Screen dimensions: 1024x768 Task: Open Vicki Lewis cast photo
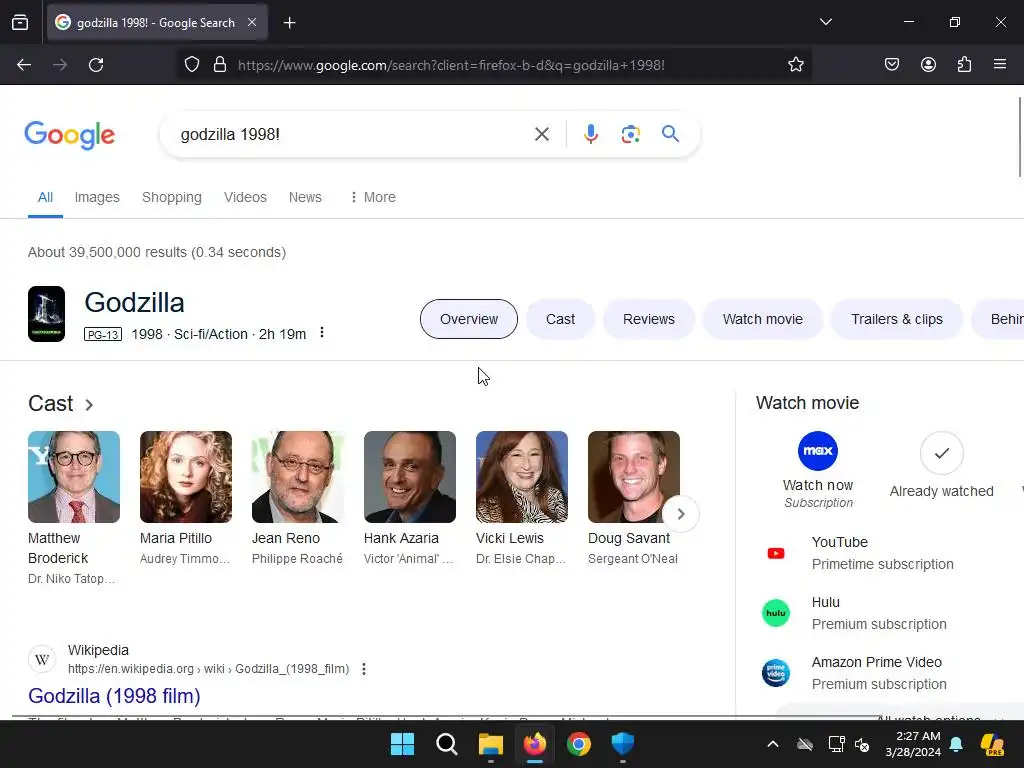tap(522, 477)
